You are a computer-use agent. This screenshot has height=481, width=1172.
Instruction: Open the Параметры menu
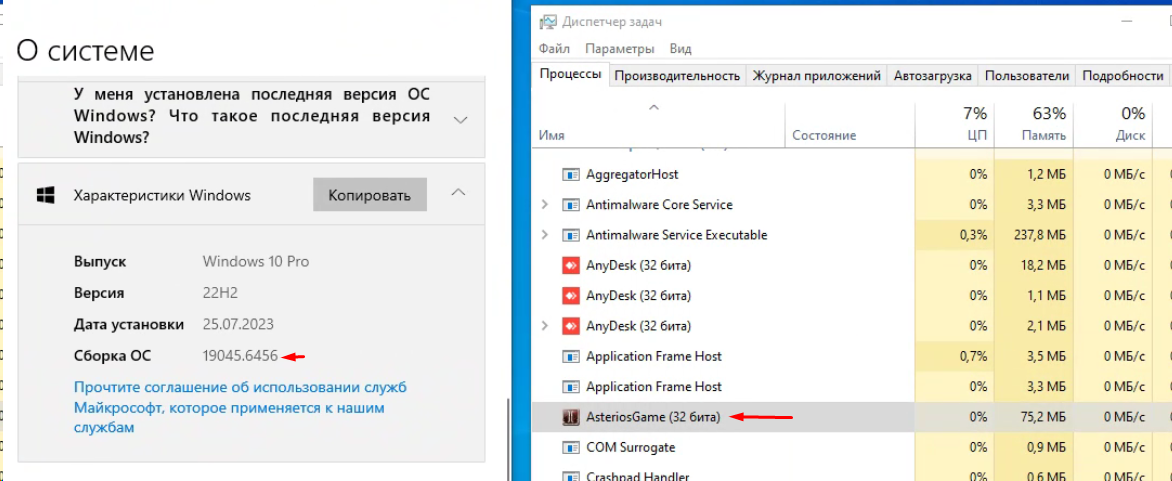pos(620,49)
